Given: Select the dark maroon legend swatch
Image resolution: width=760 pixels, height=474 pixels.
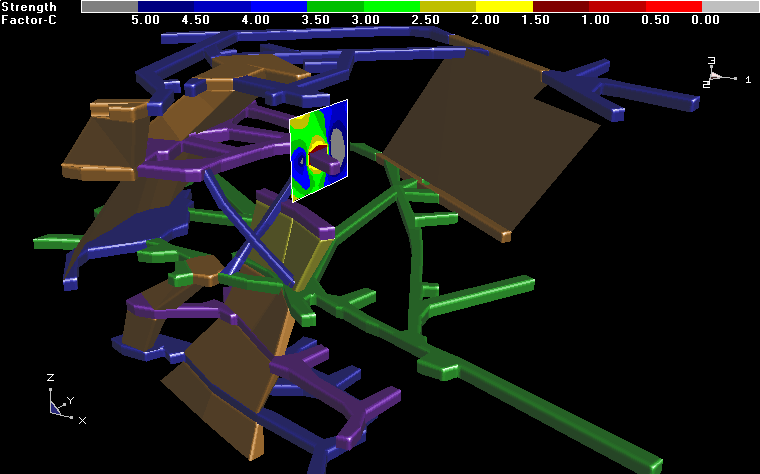Looking at the screenshot, I should point(561,6).
